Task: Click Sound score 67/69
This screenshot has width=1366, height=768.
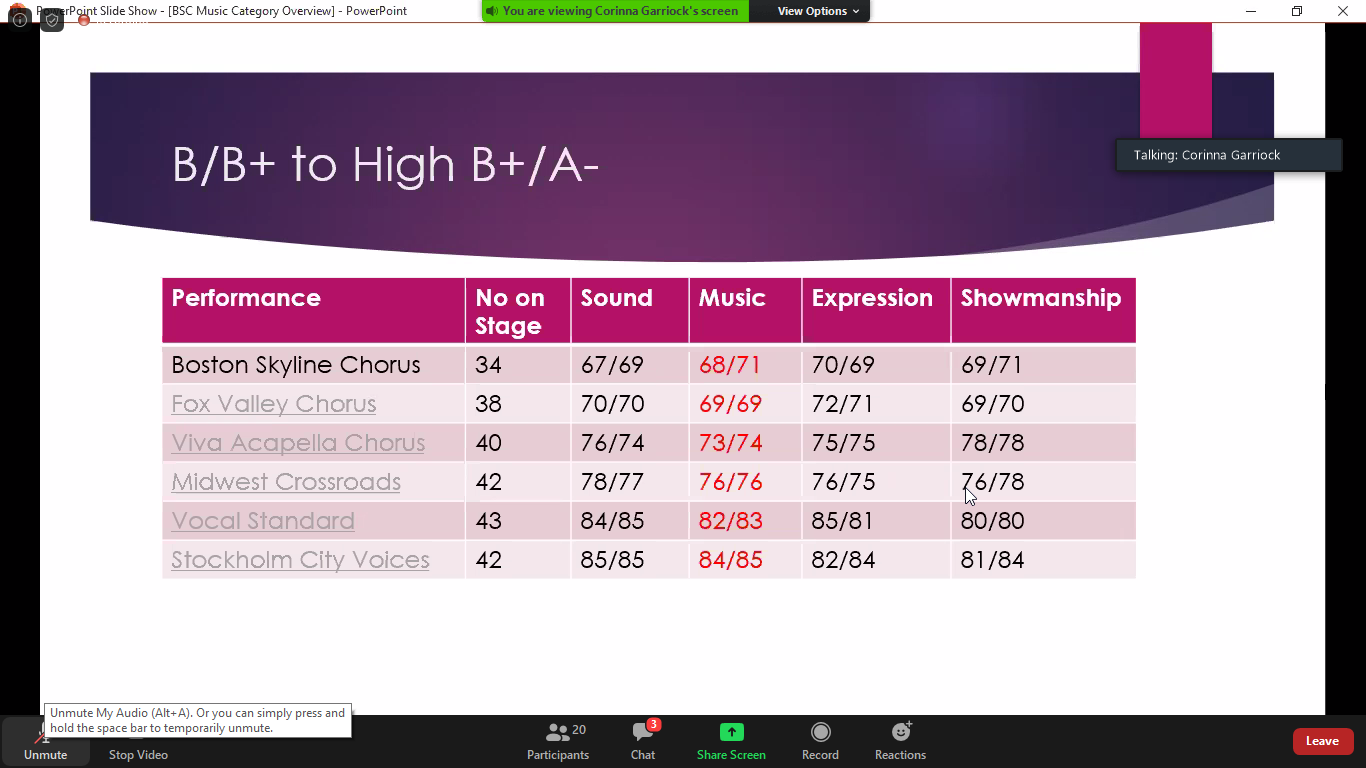Action: point(612,365)
